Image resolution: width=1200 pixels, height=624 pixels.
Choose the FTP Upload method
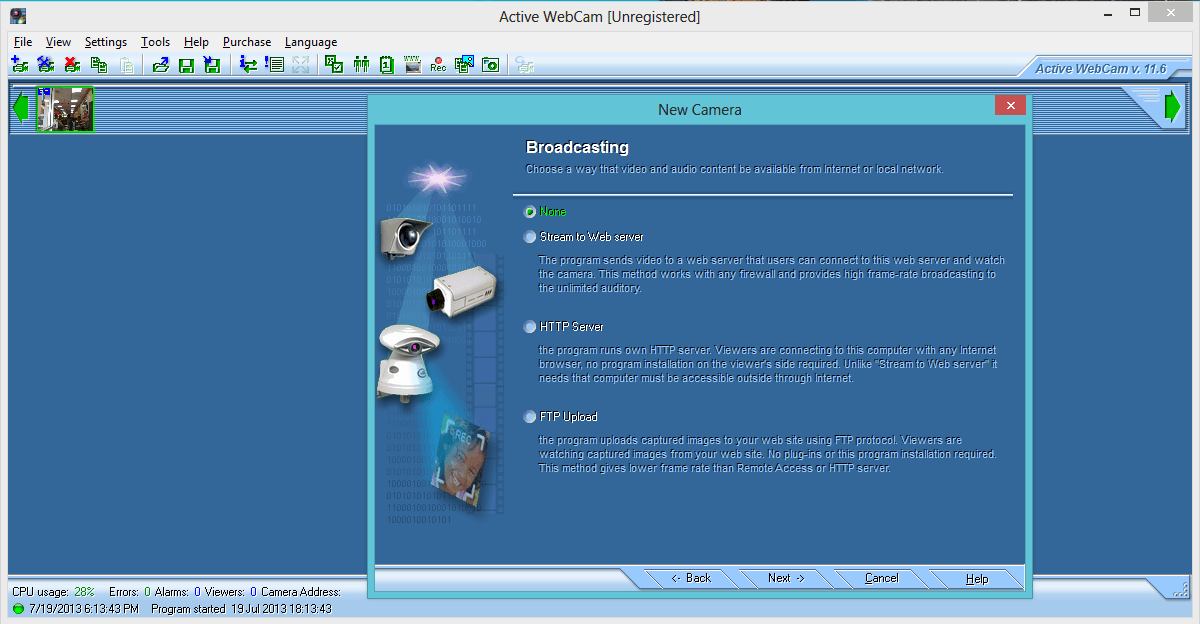coord(529,417)
